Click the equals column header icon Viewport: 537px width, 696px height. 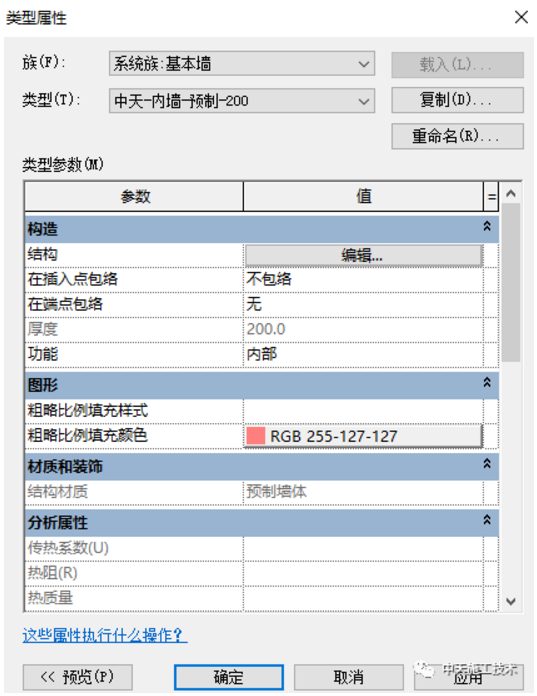tap(491, 196)
